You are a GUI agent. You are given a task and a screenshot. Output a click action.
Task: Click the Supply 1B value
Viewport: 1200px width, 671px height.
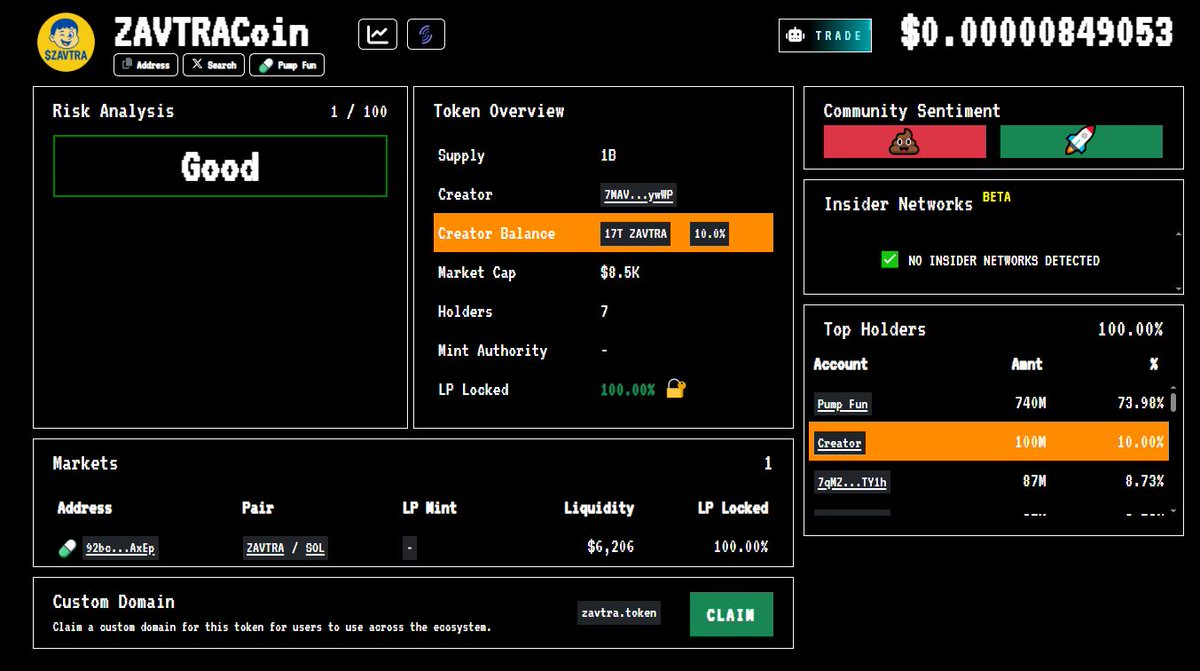pos(608,156)
